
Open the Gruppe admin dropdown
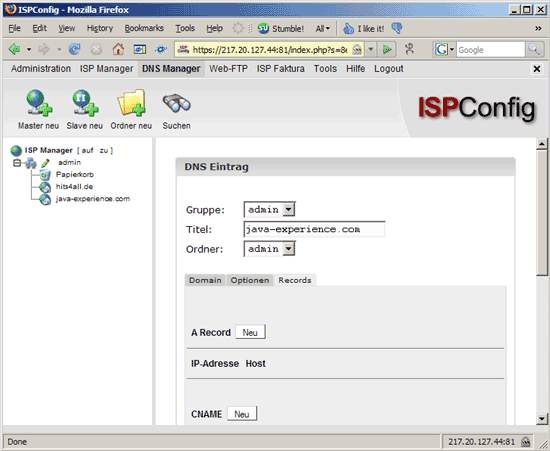(x=269, y=209)
